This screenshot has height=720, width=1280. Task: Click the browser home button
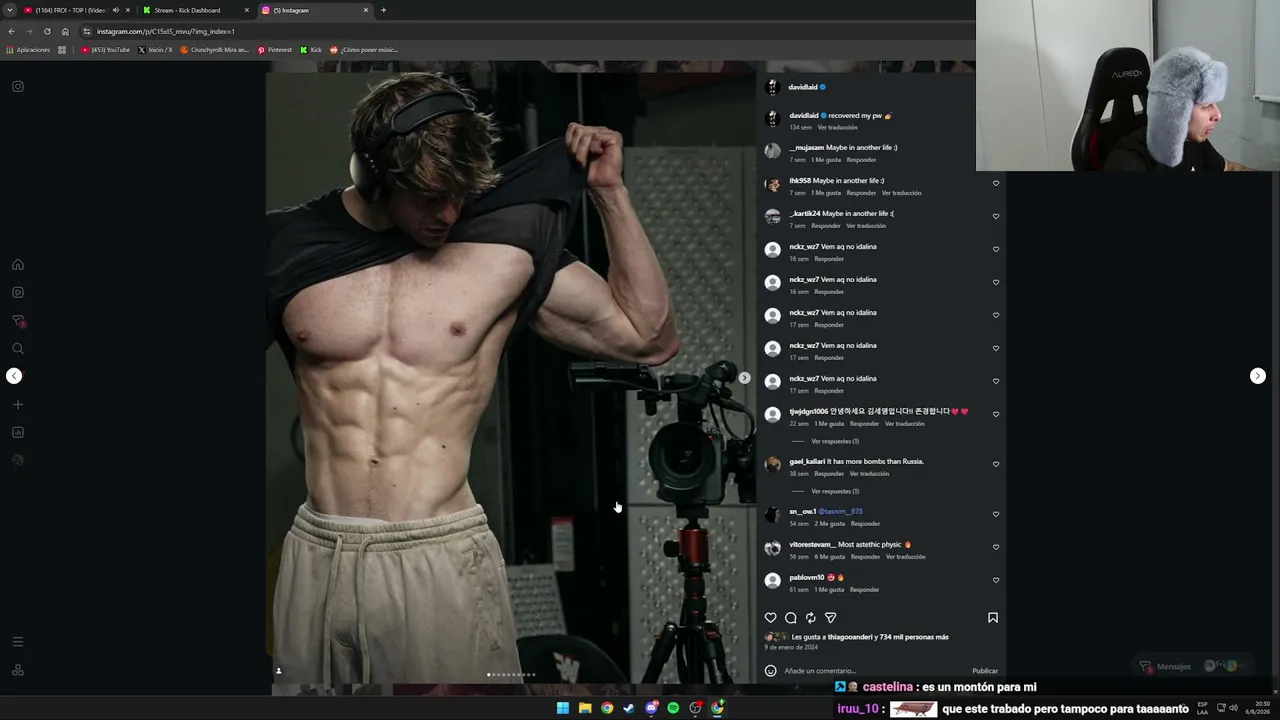tap(66, 31)
